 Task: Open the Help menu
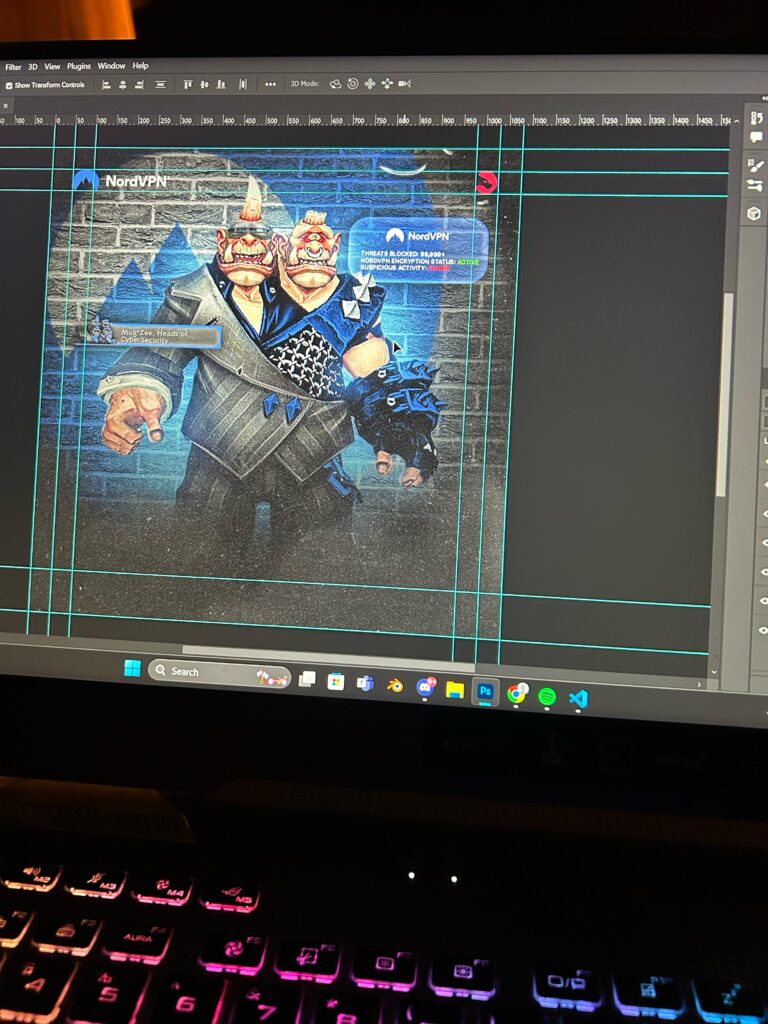[140, 66]
